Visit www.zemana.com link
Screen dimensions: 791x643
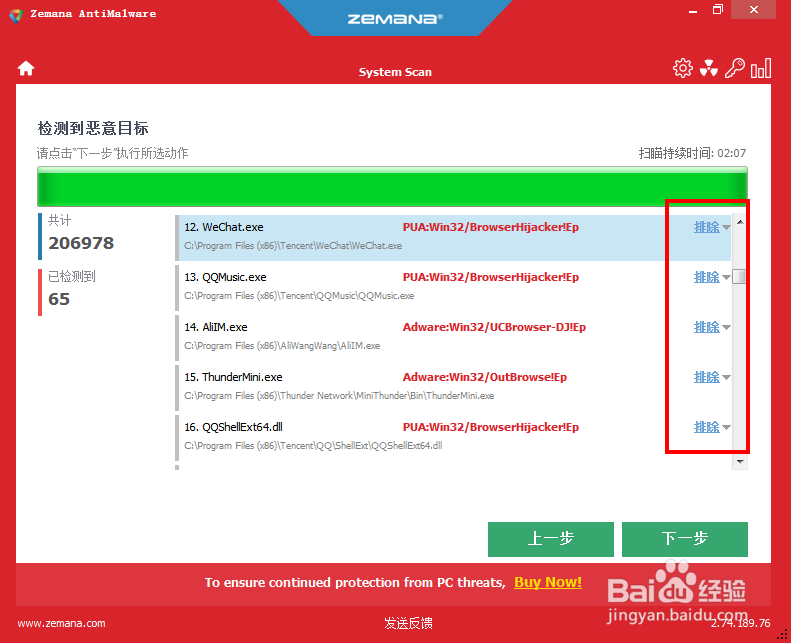62,623
